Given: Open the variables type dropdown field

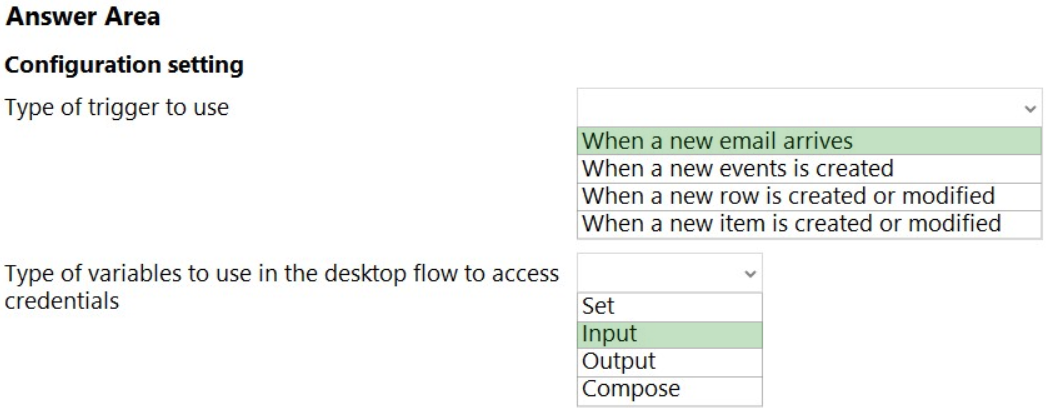Looking at the screenshot, I should 660,272.
